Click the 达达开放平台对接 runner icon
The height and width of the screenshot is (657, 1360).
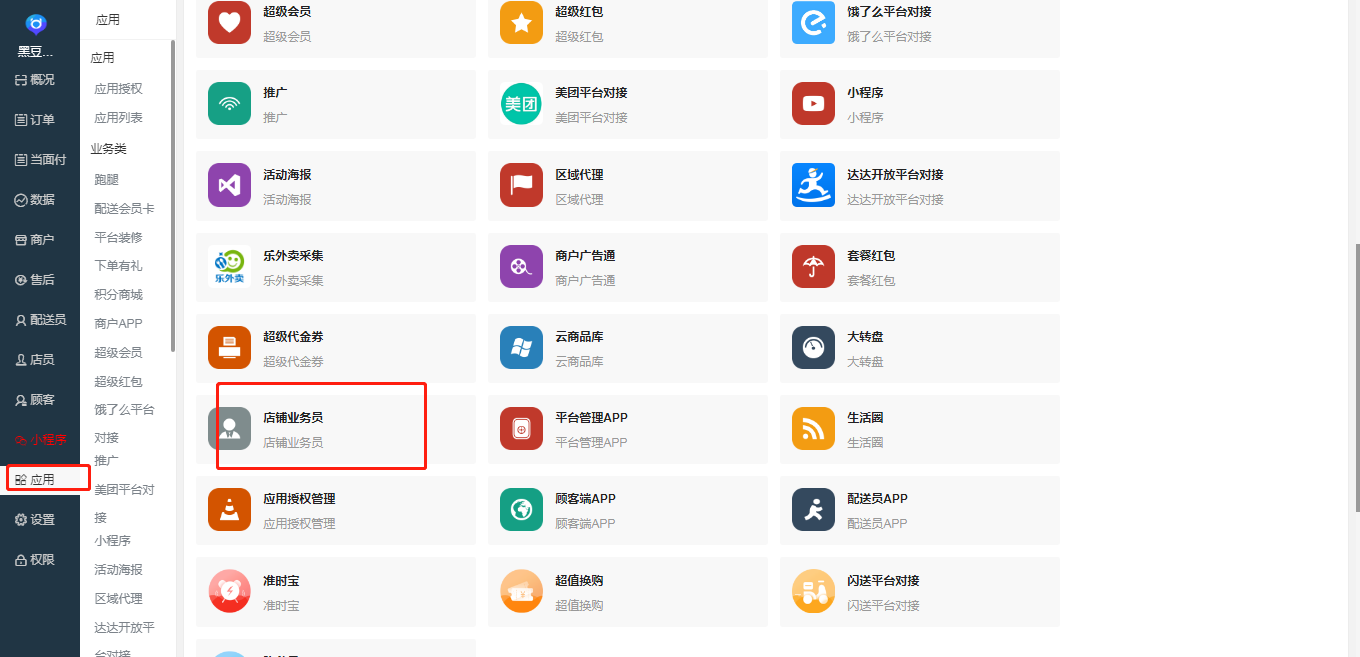813,186
